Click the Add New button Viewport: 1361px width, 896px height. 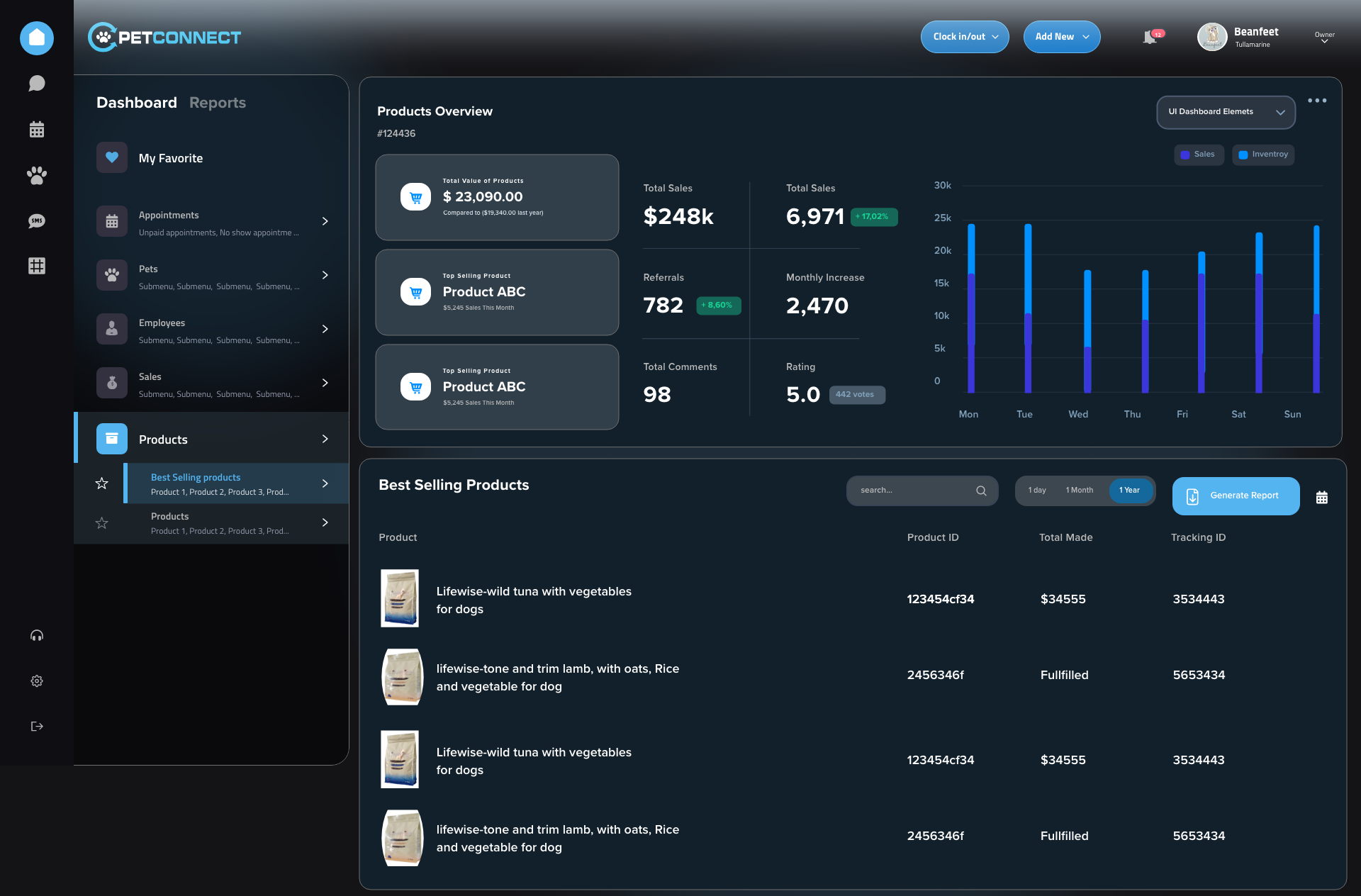tap(1061, 37)
